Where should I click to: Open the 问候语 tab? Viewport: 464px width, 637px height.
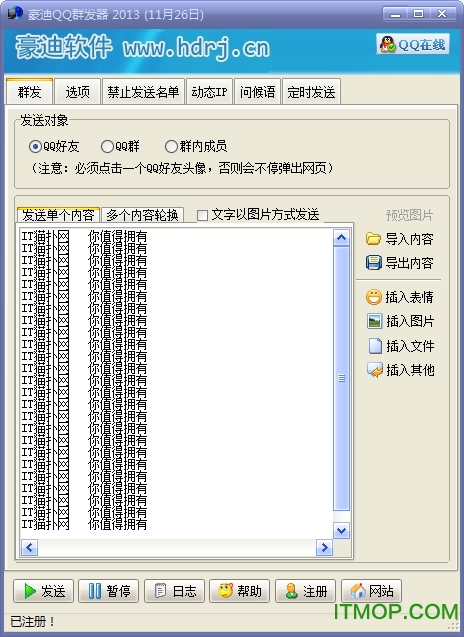coord(257,92)
